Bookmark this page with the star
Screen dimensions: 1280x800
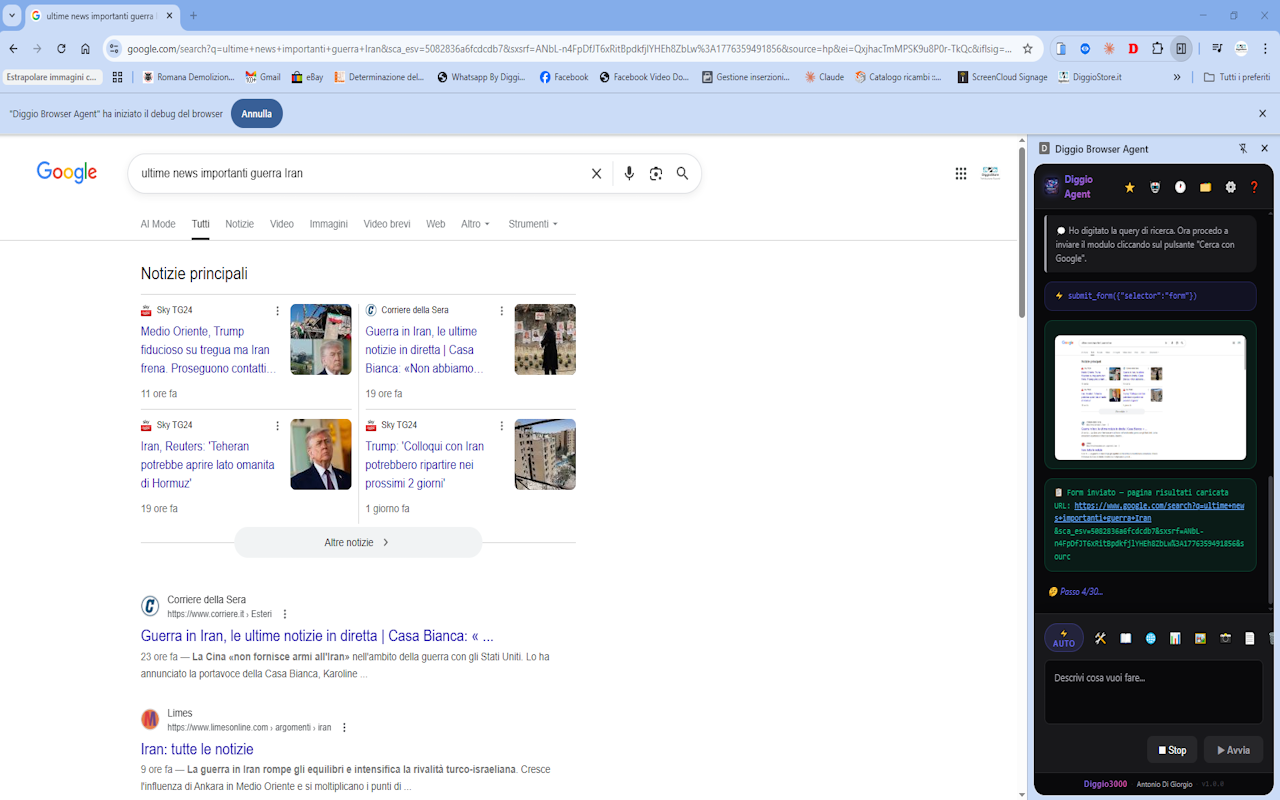pyautogui.click(x=1027, y=48)
